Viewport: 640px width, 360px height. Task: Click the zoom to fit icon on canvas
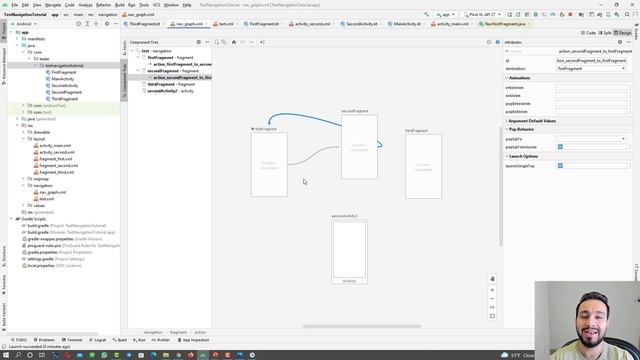492,316
